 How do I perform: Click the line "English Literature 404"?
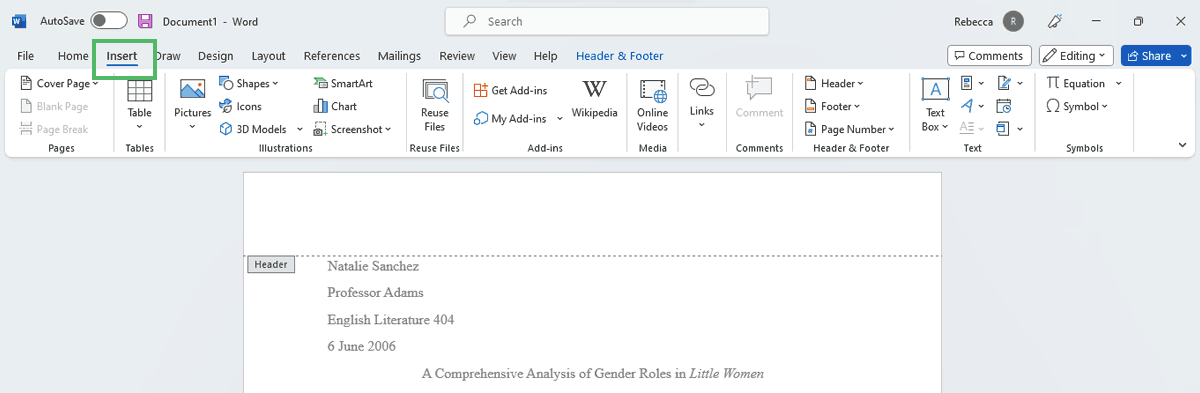coord(391,320)
